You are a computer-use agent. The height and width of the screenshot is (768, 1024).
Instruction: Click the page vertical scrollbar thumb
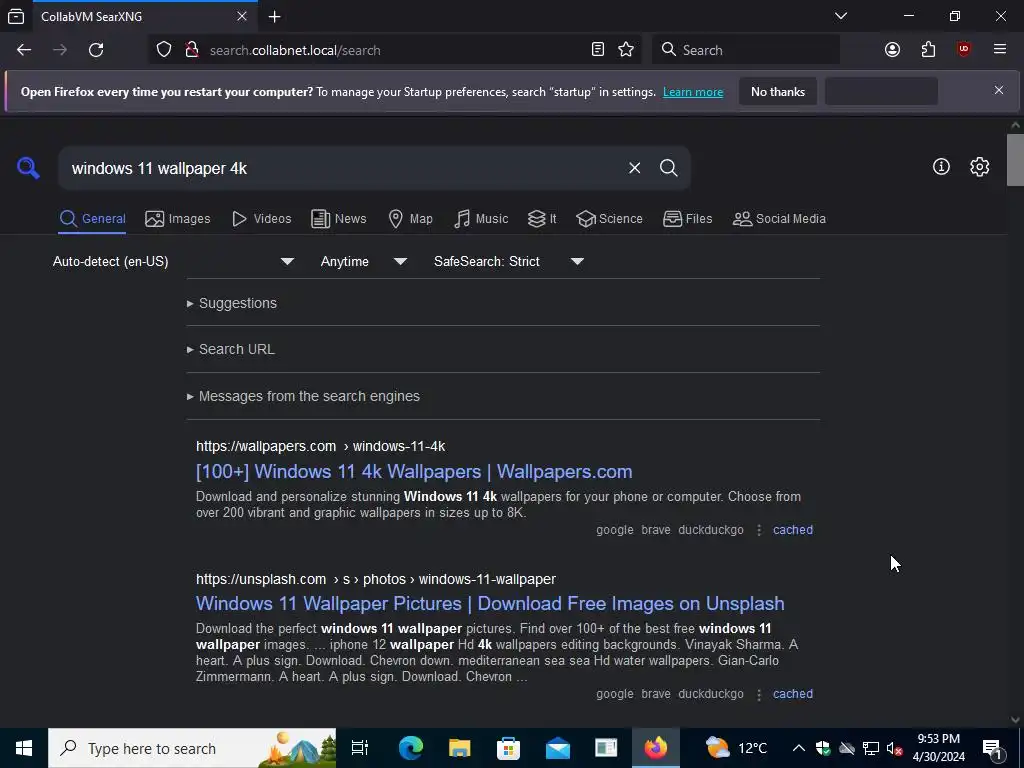pos(1015,160)
